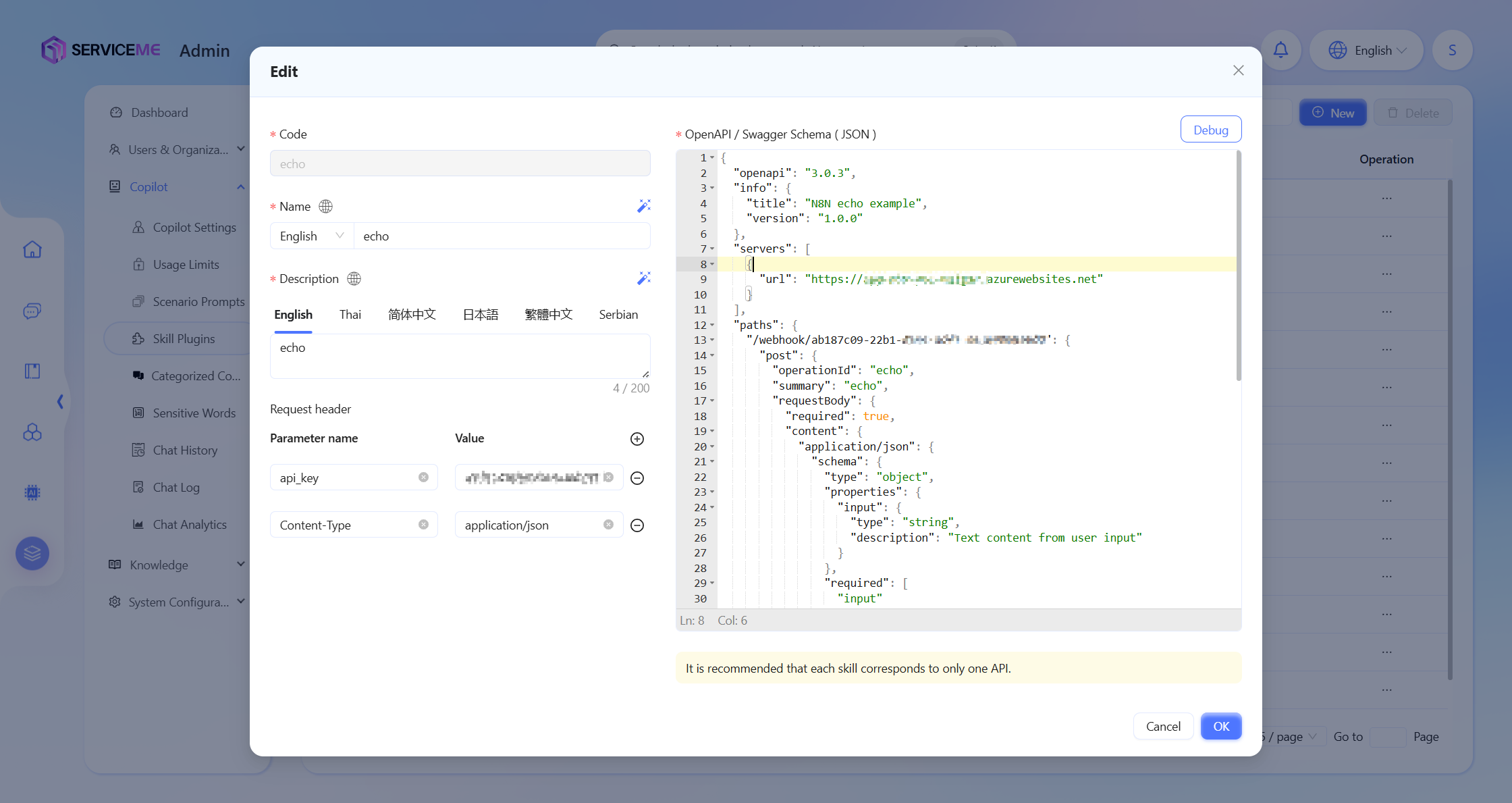Screen dimensions: 1512x803
Task: Click the Delete button behind the dialog
Action: click(1413, 113)
